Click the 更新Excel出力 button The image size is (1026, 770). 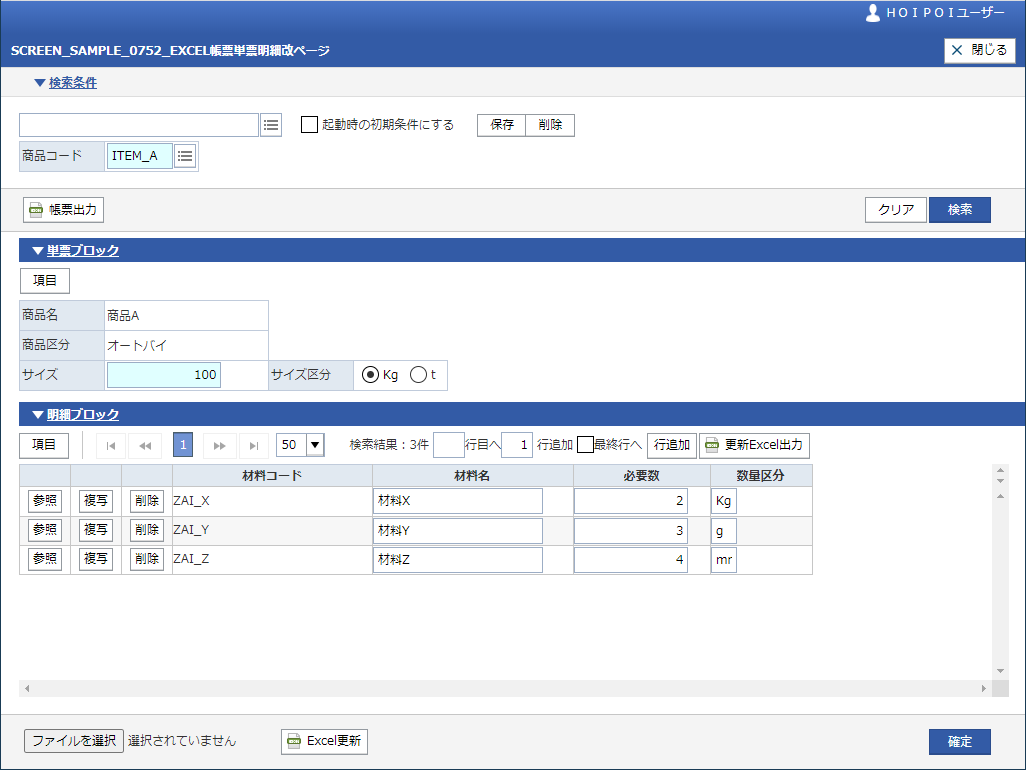754,445
